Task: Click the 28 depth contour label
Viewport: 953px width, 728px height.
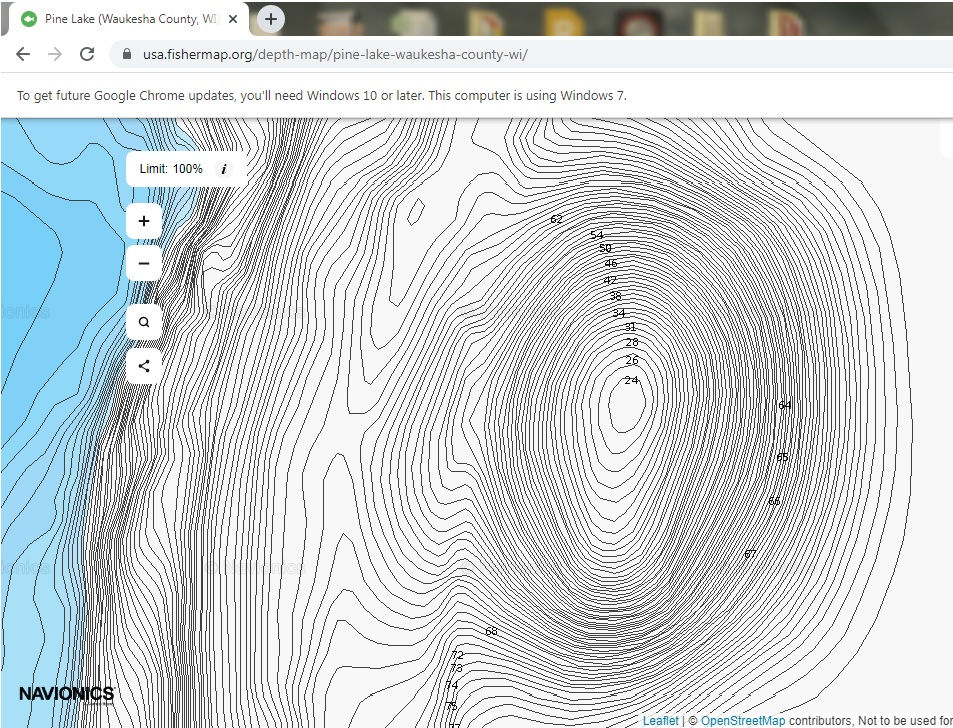Action: pos(632,343)
